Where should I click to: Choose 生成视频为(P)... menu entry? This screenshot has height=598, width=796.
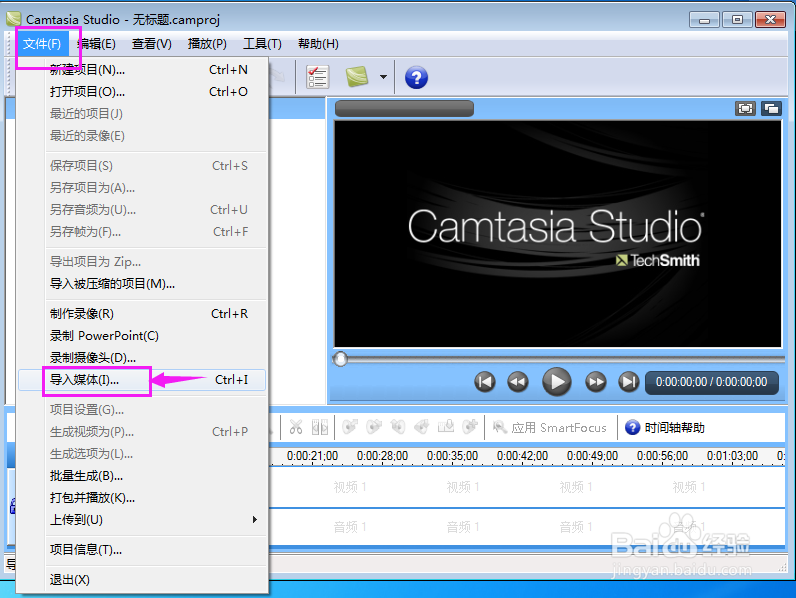[142, 432]
